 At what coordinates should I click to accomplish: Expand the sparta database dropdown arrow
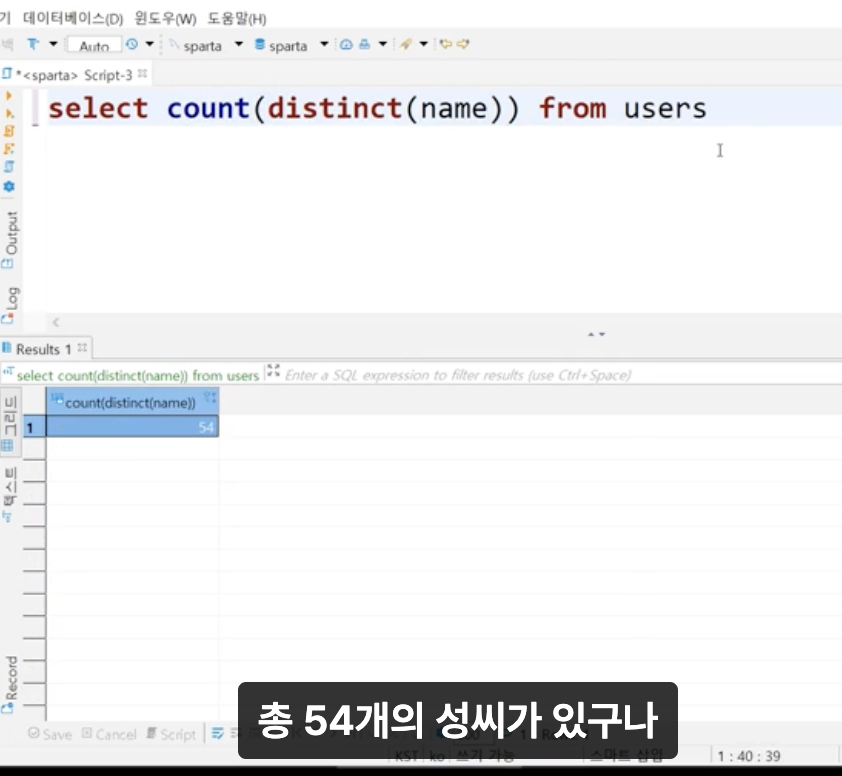pyautogui.click(x=324, y=44)
